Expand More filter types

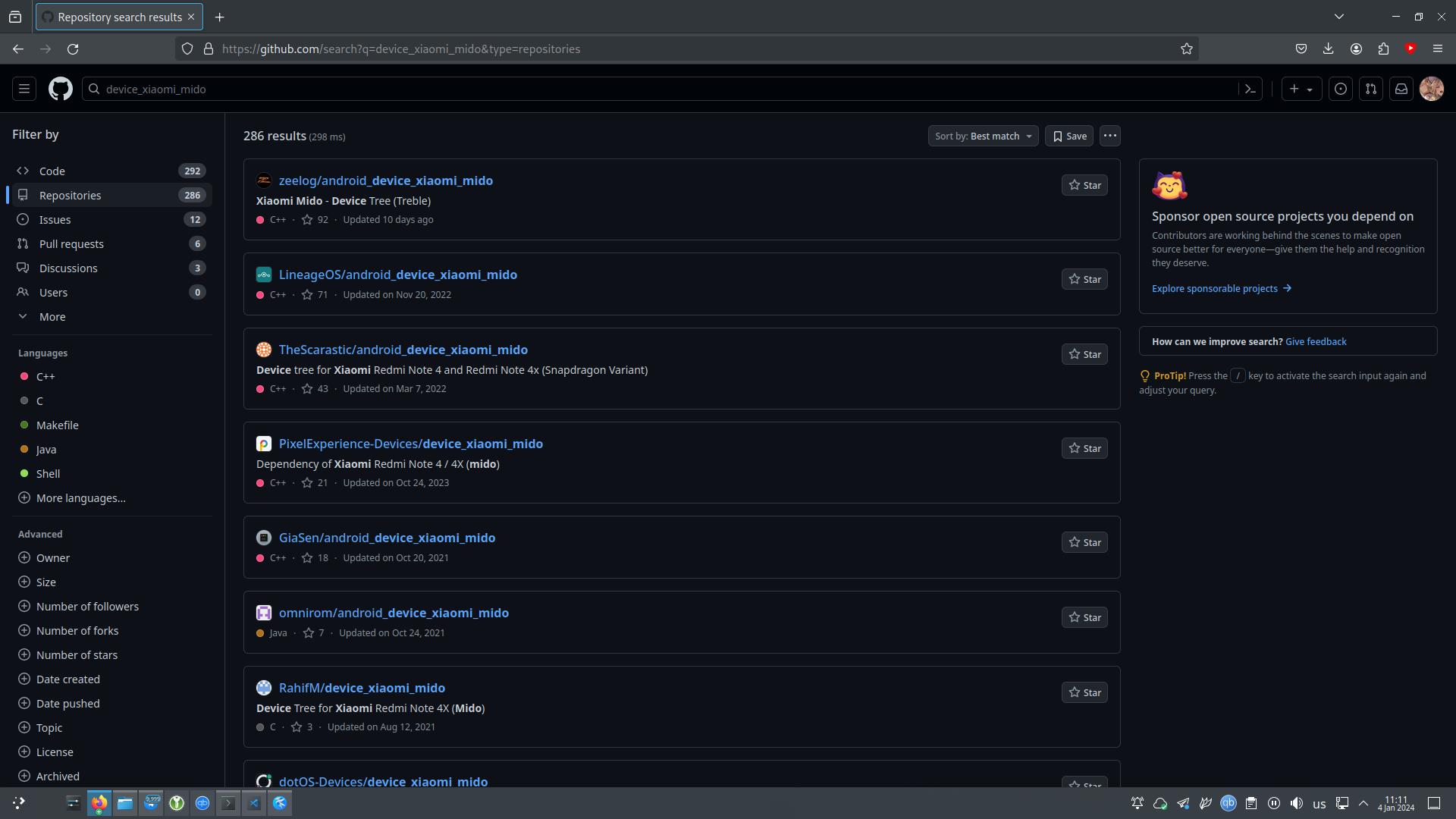pyautogui.click(x=112, y=317)
